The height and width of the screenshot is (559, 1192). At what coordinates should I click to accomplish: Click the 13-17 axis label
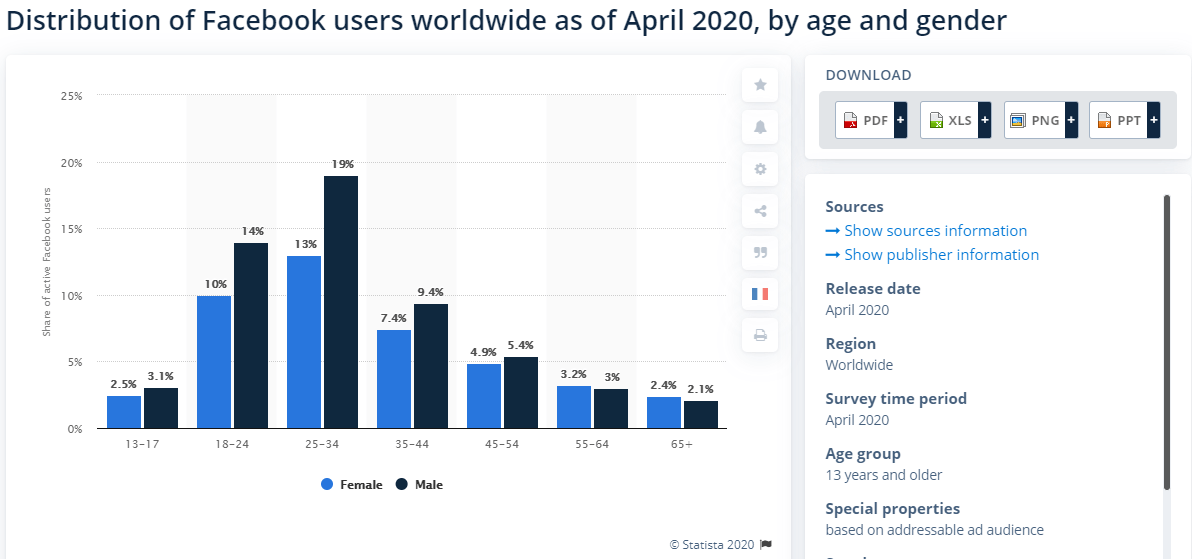pyautogui.click(x=142, y=444)
